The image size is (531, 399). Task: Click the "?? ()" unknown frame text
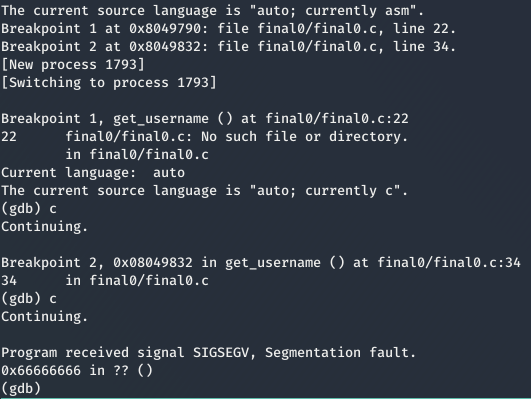[133, 371]
